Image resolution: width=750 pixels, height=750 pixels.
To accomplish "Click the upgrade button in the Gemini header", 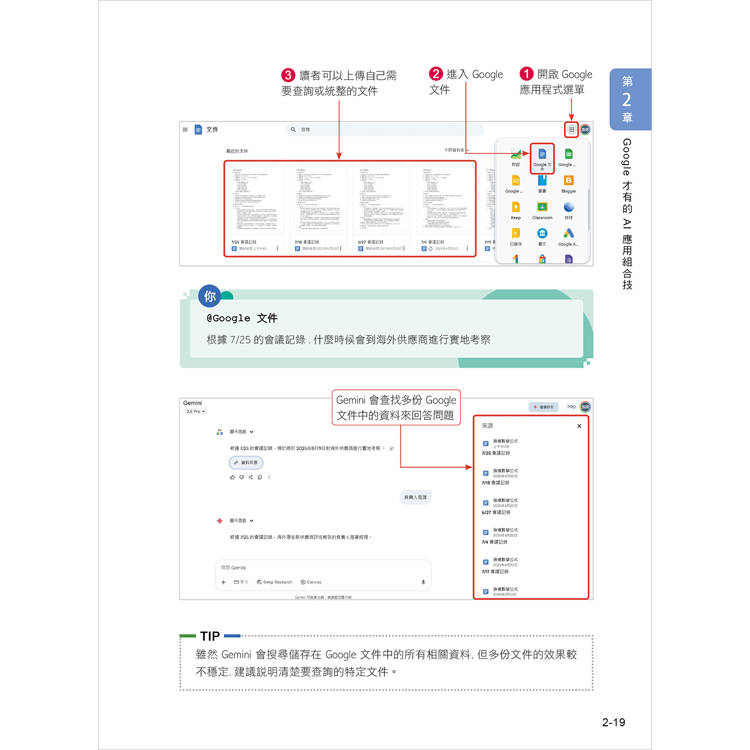I will click(x=543, y=407).
